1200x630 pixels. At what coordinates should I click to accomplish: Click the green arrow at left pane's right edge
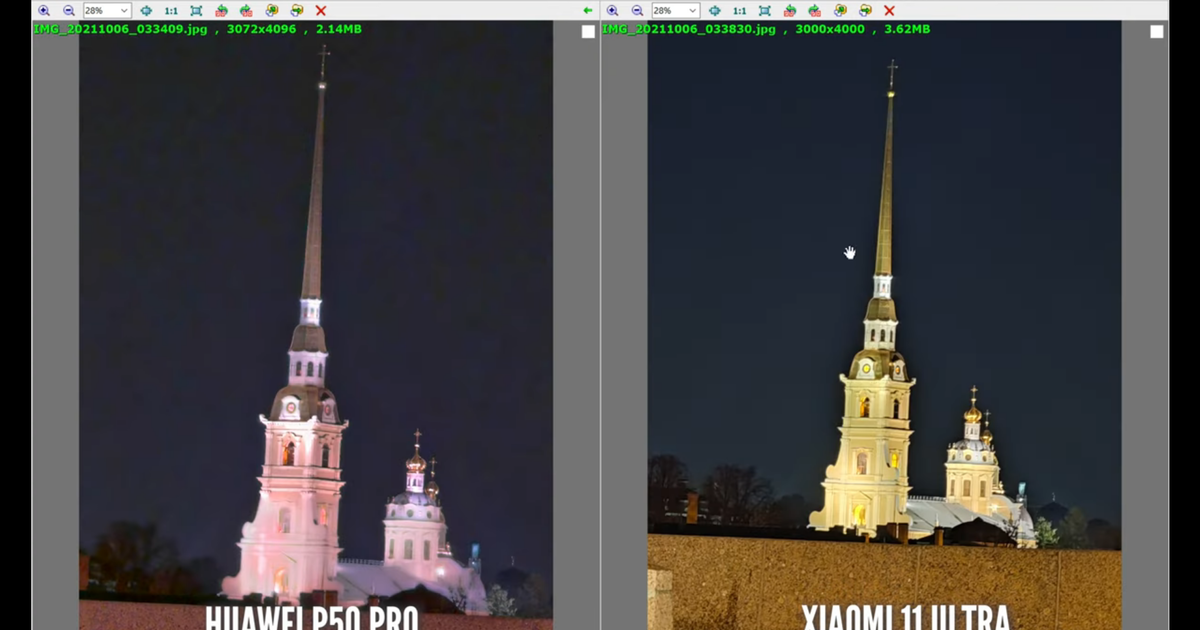(x=588, y=10)
